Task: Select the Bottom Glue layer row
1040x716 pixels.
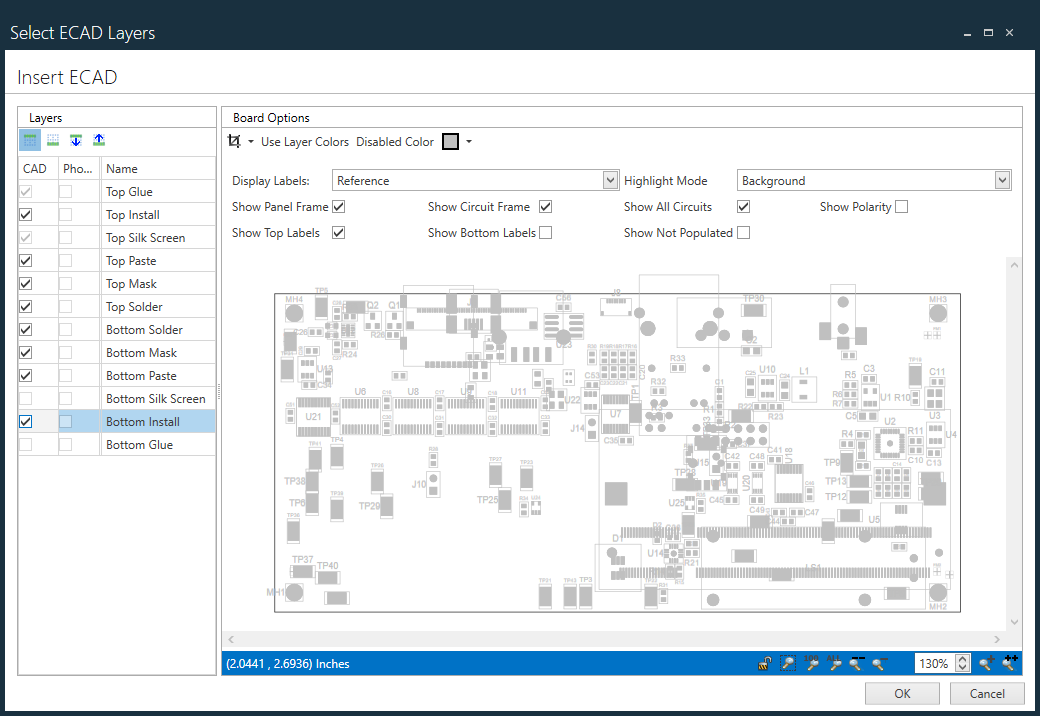Action: point(138,444)
